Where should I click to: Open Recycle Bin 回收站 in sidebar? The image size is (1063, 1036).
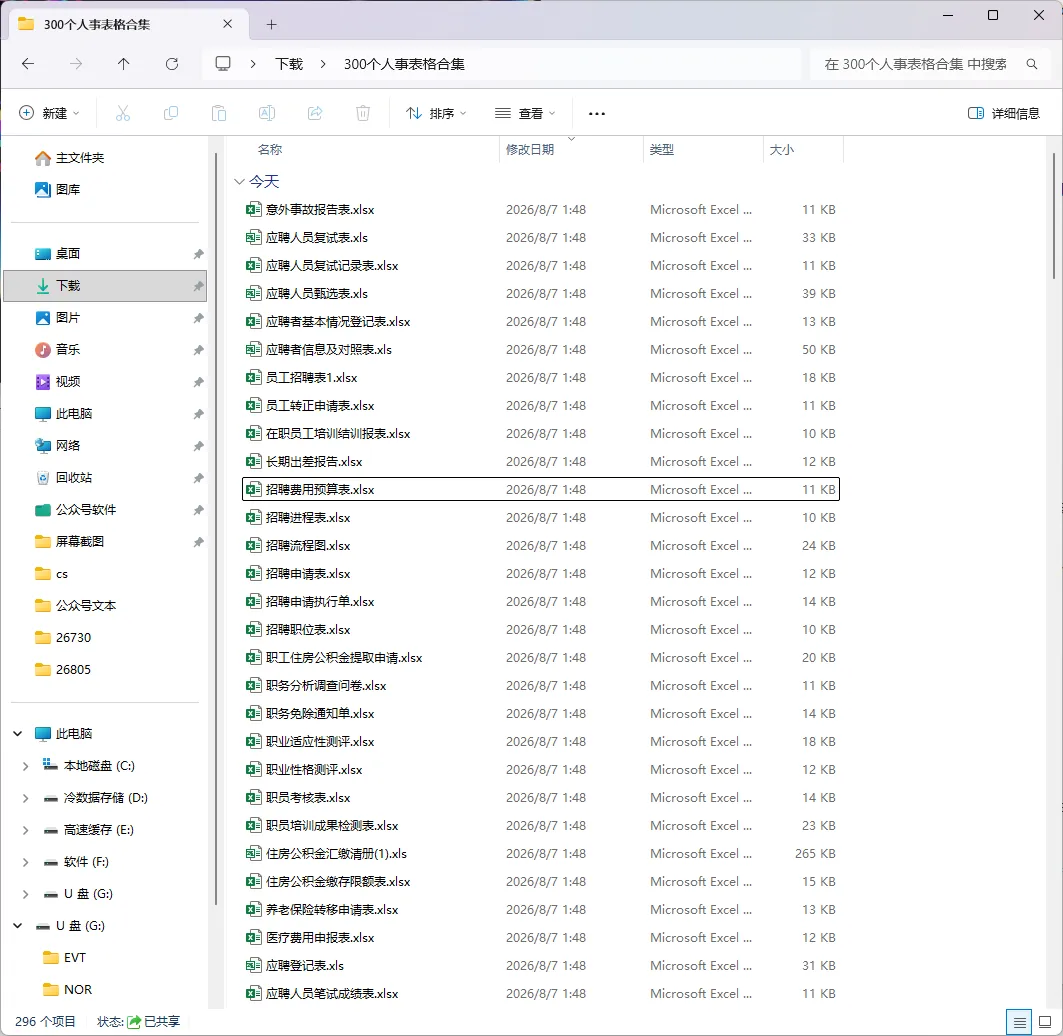click(64, 477)
